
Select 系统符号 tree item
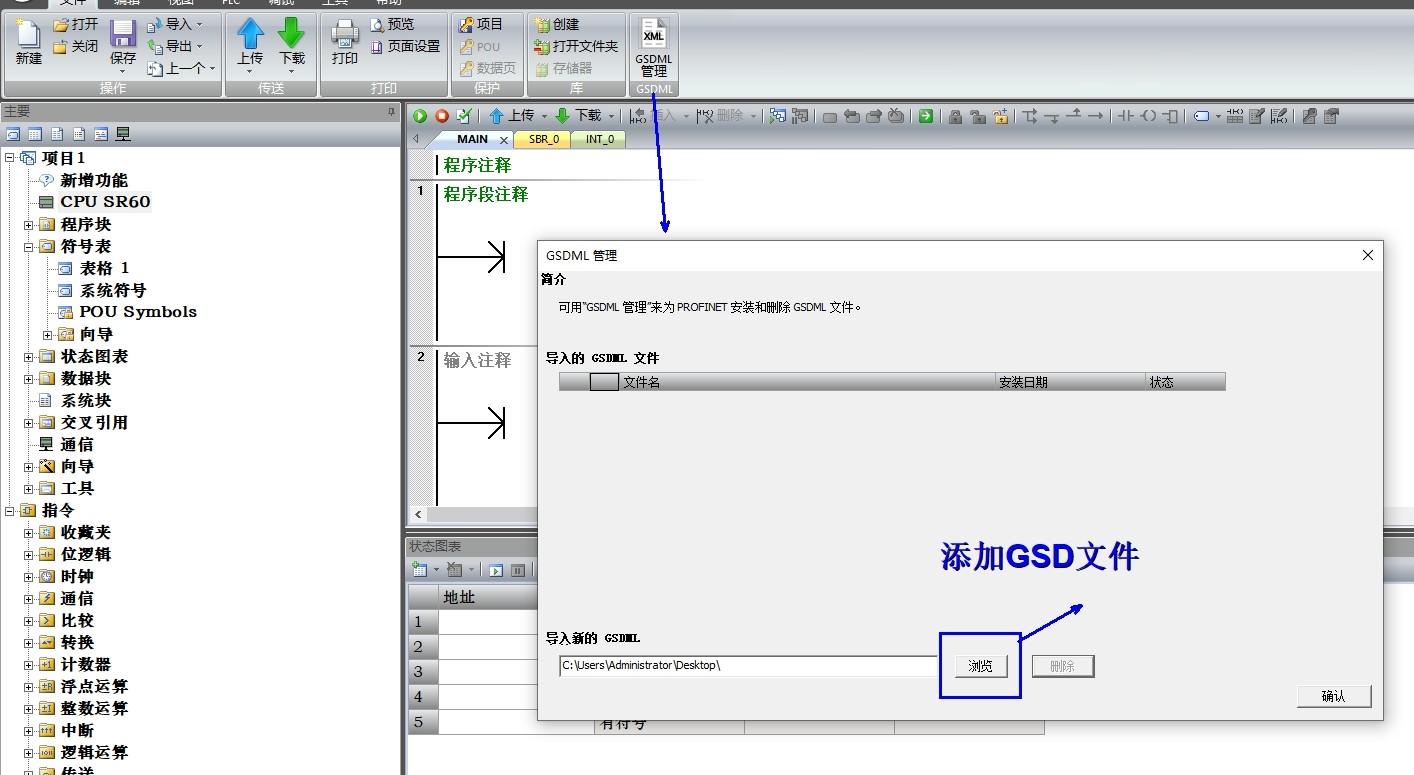click(x=113, y=290)
